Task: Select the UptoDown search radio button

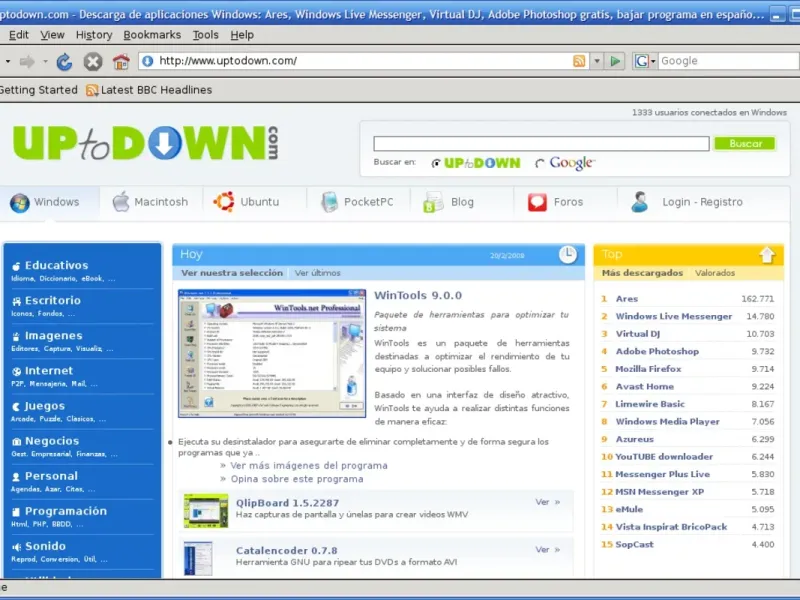Action: tap(436, 163)
